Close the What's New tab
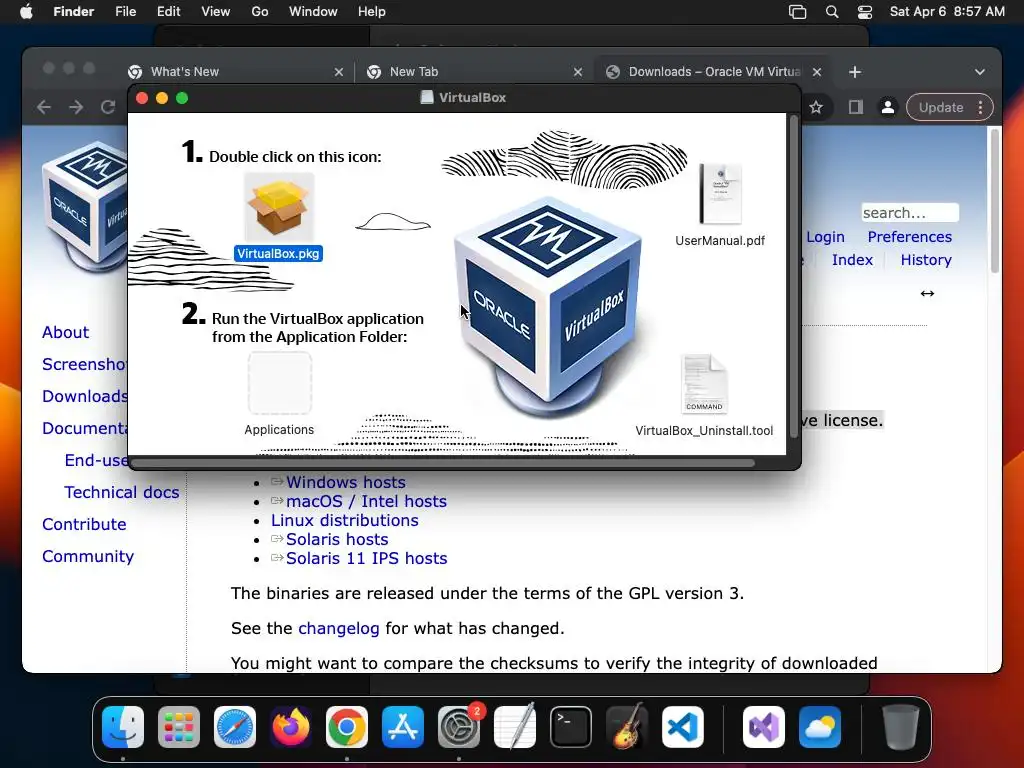The image size is (1024, 768). [338, 72]
